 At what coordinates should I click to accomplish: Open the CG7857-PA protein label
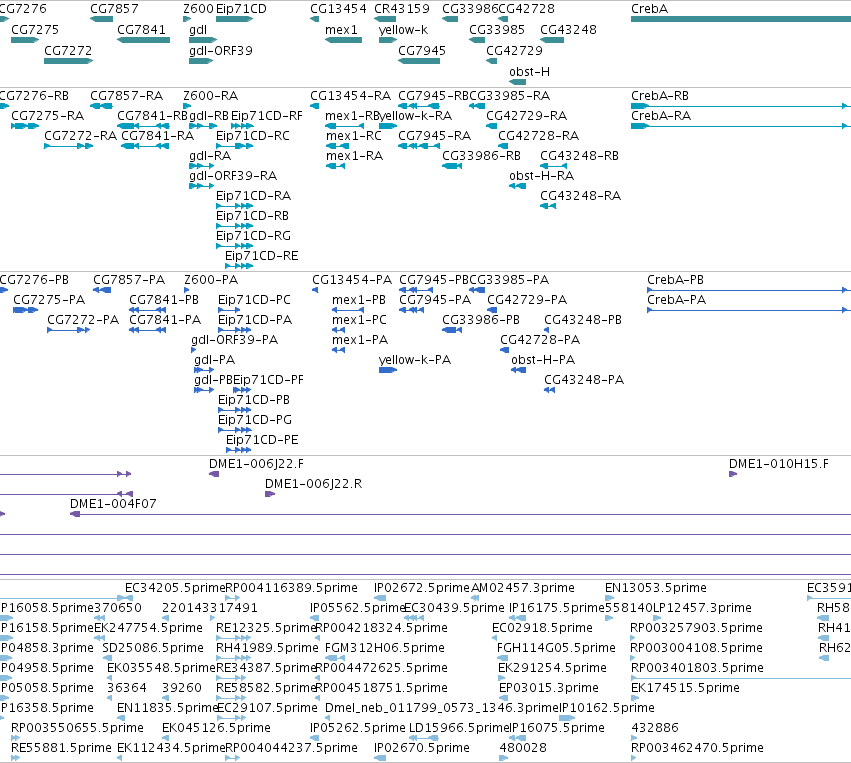coord(129,279)
